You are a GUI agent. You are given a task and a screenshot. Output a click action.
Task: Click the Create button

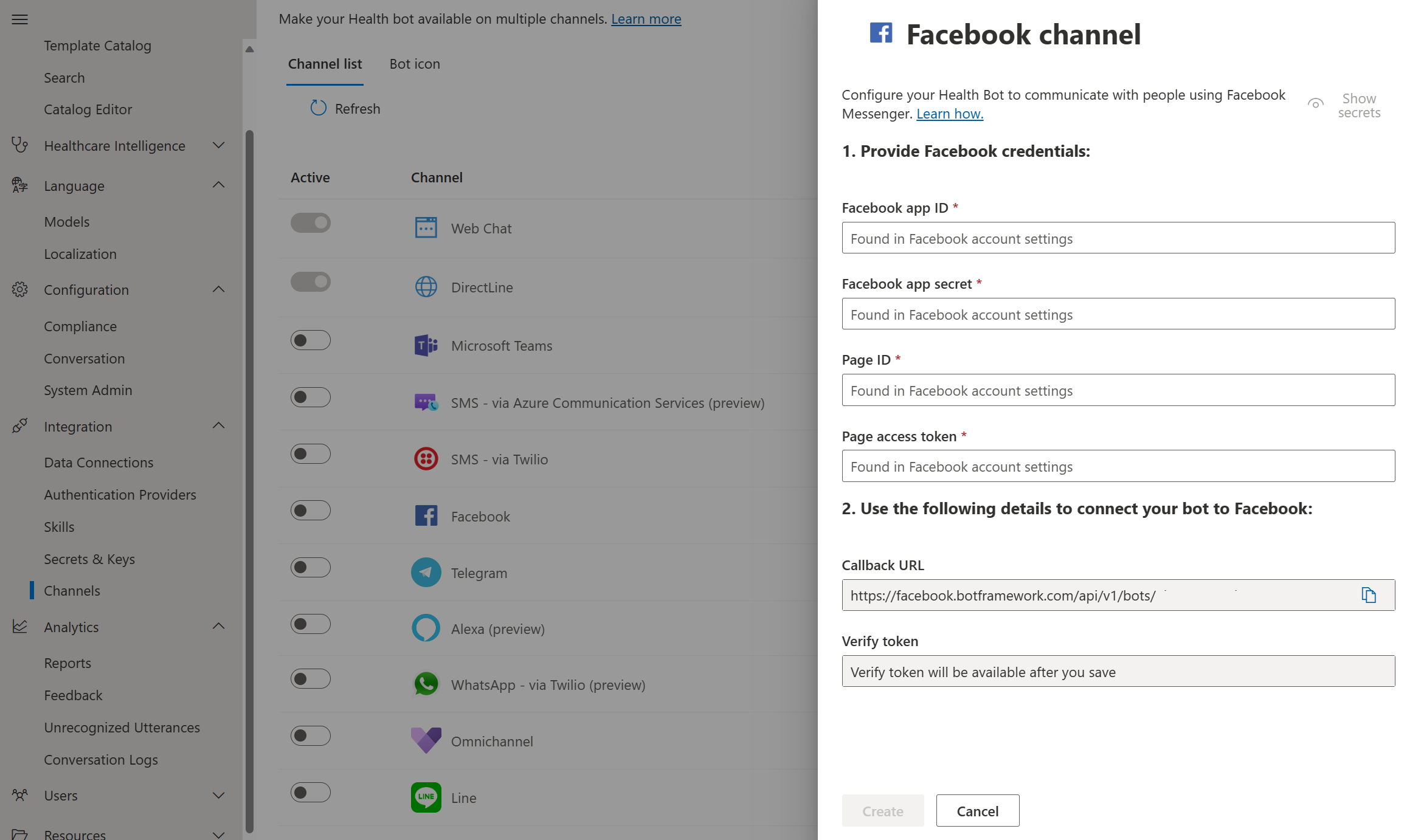pos(883,811)
